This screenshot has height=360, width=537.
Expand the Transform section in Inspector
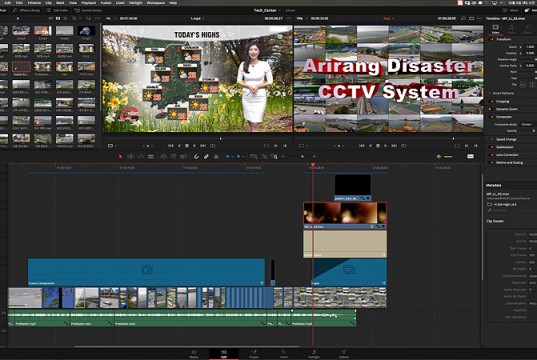click(503, 39)
